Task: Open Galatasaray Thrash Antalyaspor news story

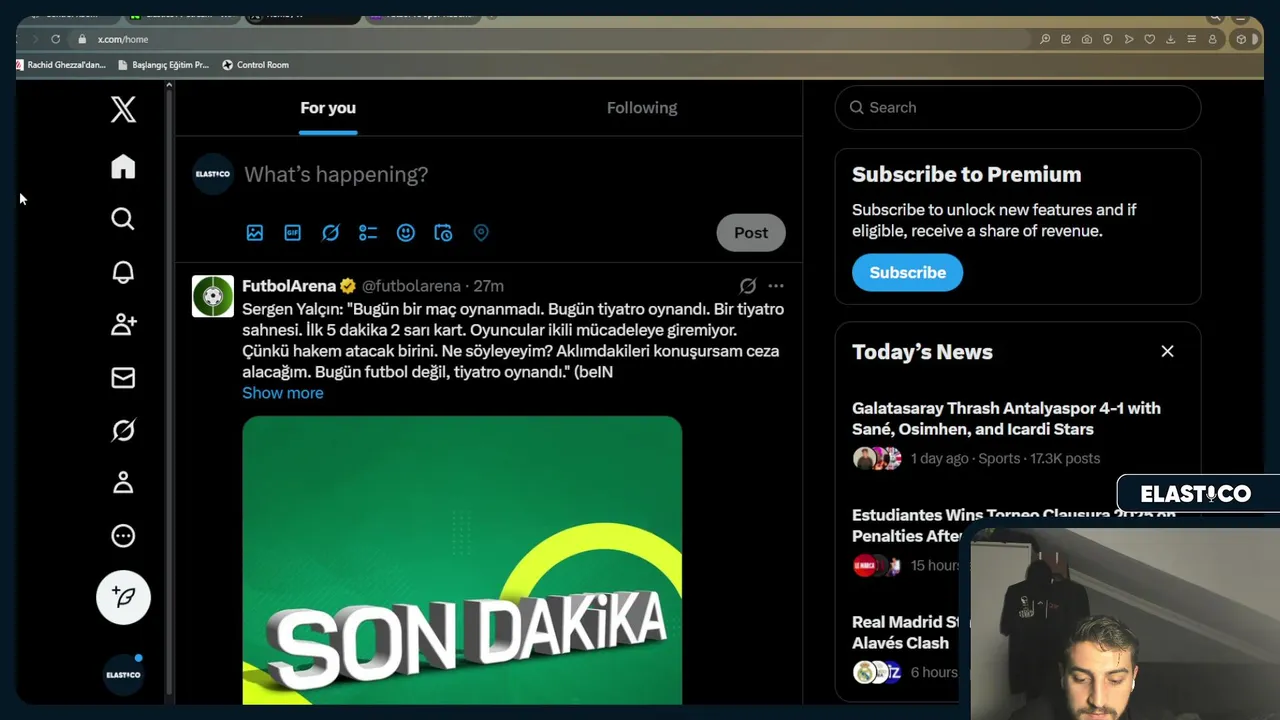Action: point(1006,419)
